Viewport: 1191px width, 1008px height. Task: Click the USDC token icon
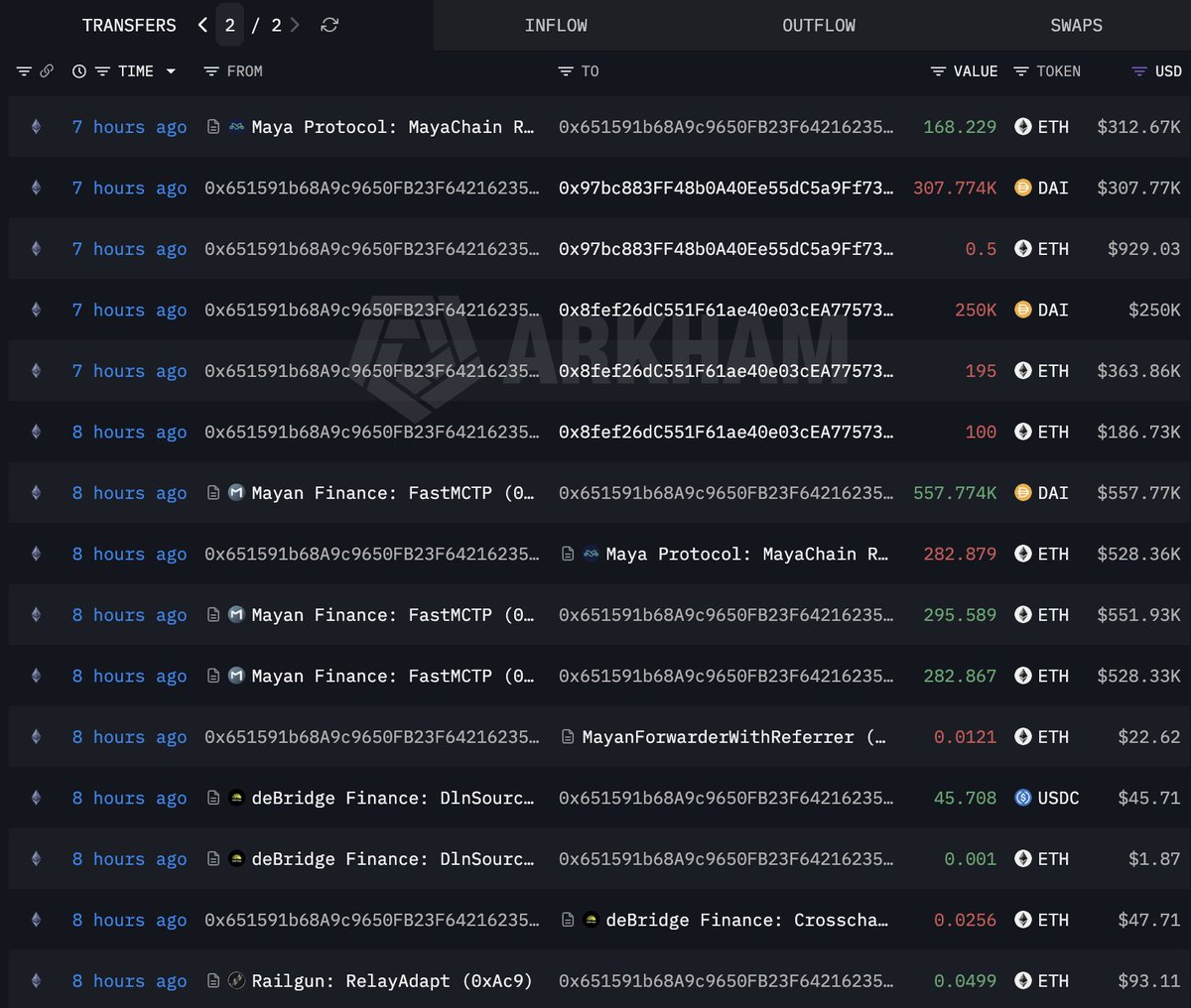[x=1023, y=798]
